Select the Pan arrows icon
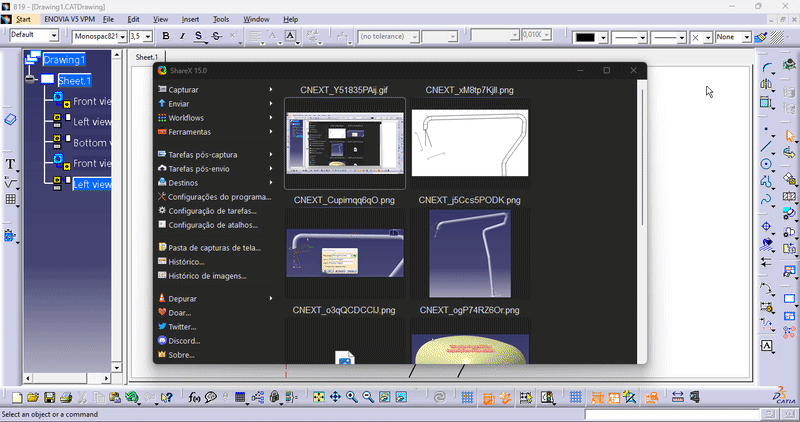 [335, 397]
